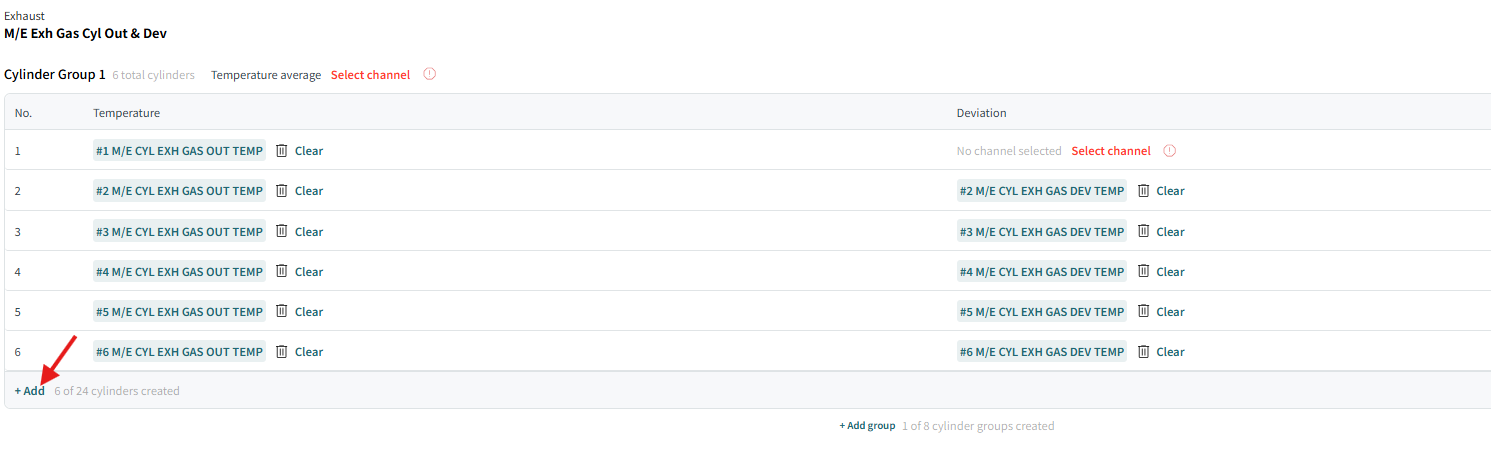
Task: Click trash icon for #4 deviation channel
Action: point(1143,271)
